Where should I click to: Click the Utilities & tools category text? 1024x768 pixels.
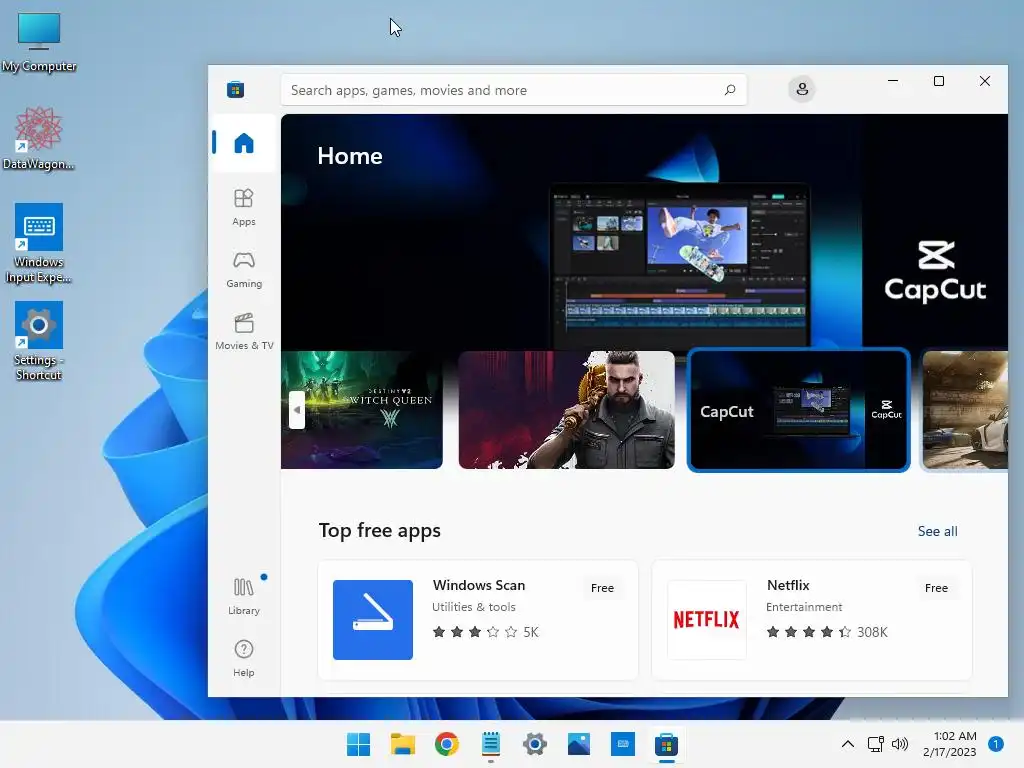pyautogui.click(x=473, y=607)
